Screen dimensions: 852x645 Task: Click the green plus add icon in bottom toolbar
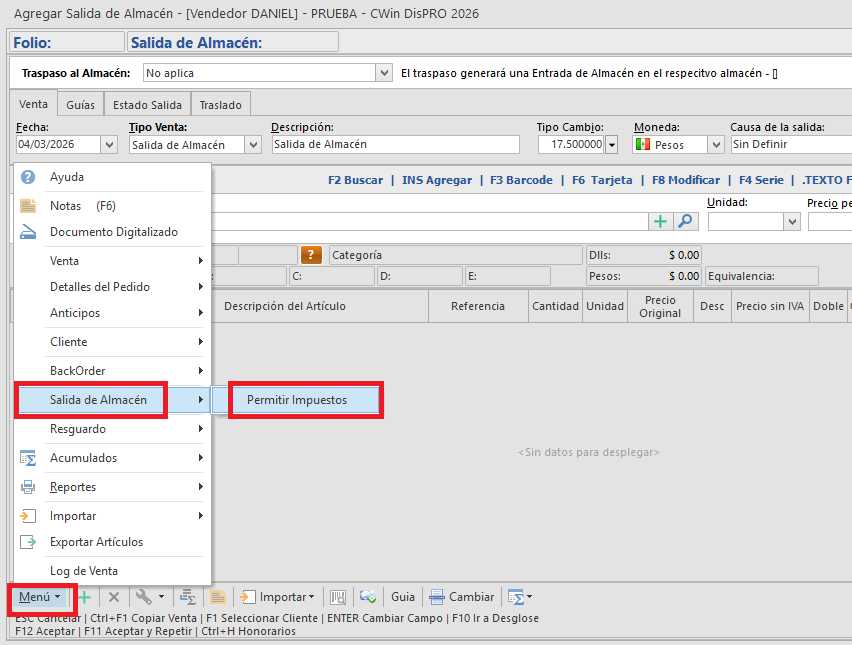(x=85, y=597)
